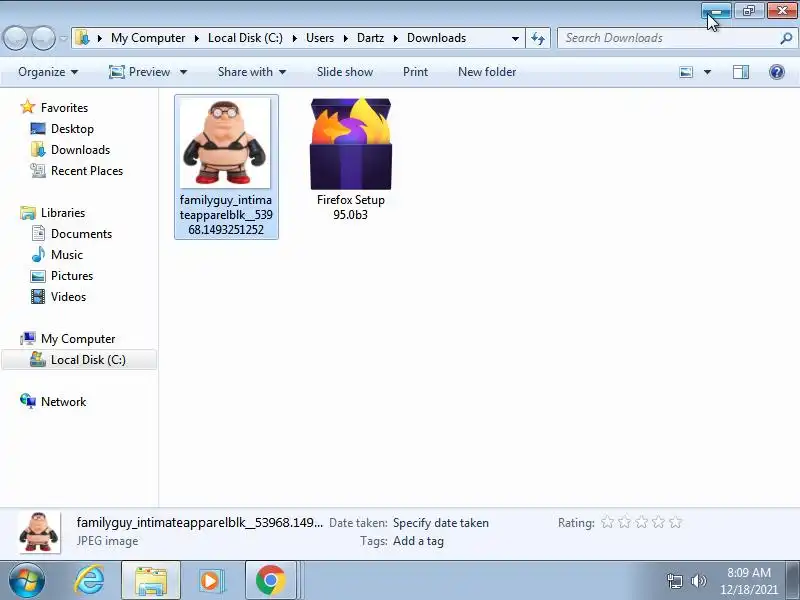
Task: Open the address bar history dropdown
Action: [515, 38]
